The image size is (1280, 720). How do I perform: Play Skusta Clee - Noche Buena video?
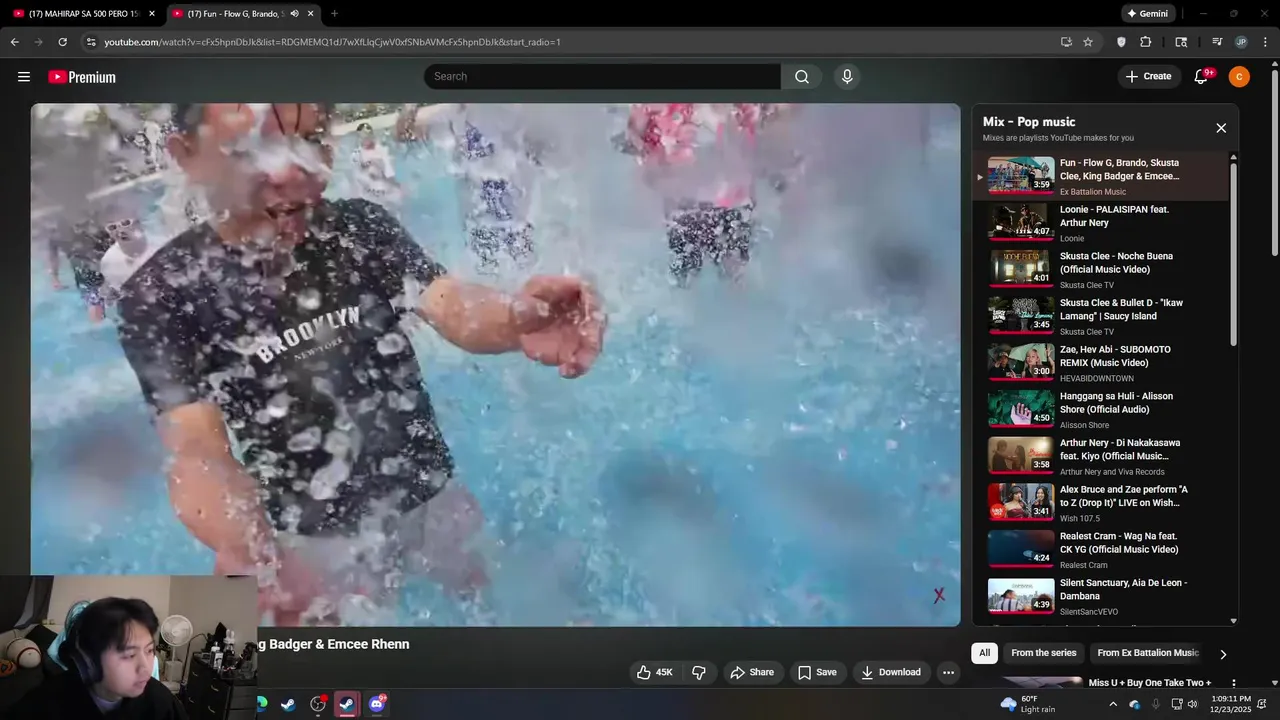(x=1100, y=270)
